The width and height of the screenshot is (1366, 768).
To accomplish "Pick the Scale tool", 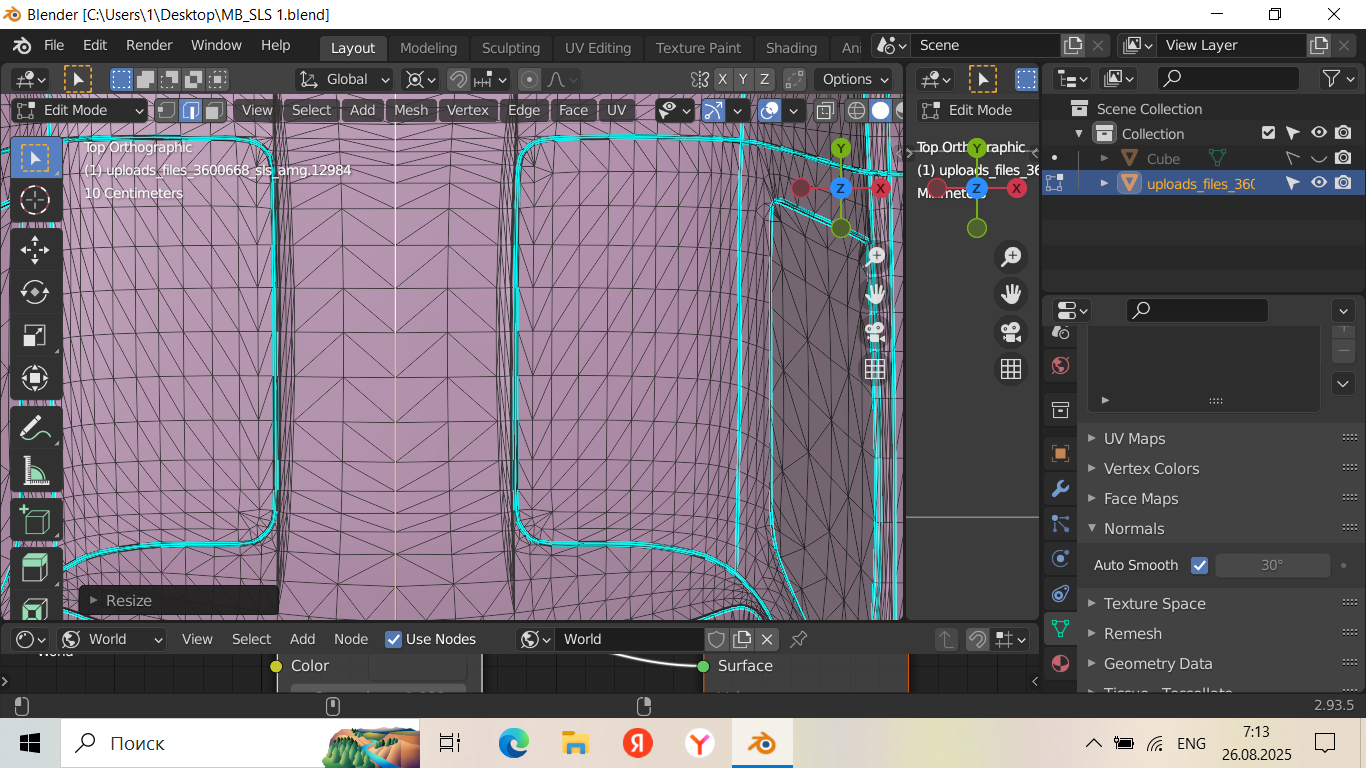I will [x=35, y=335].
